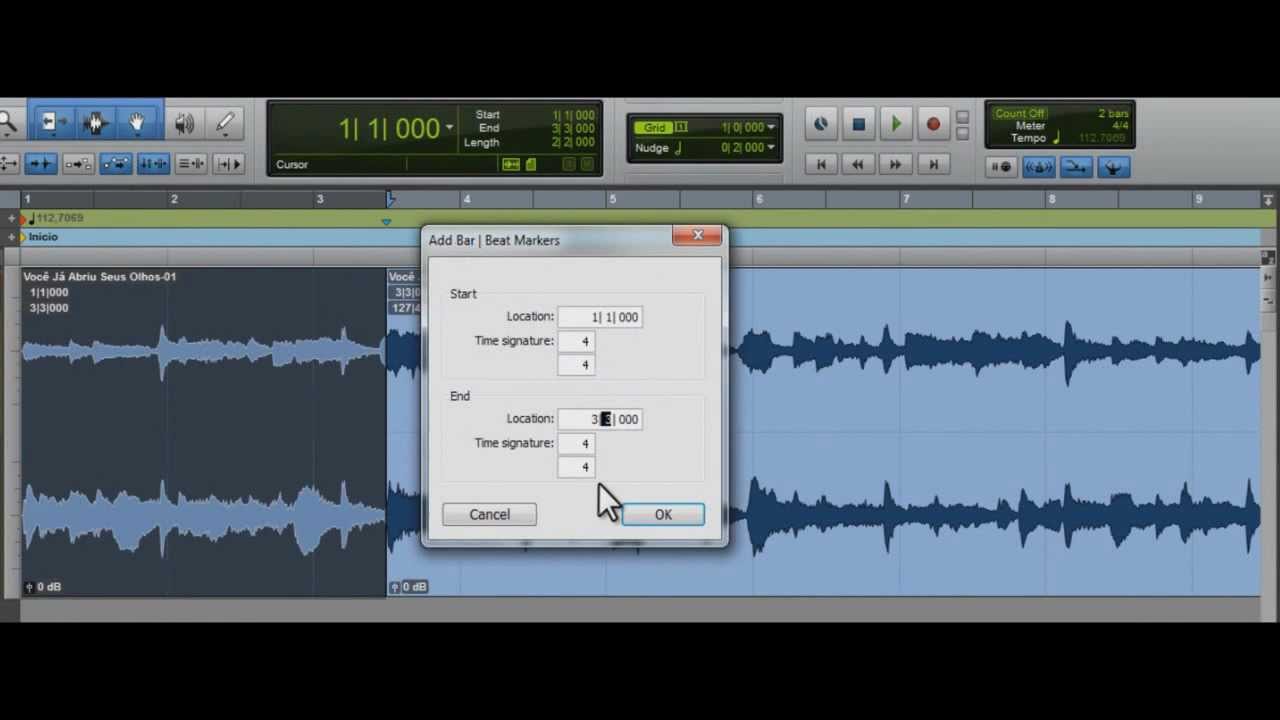
Task: Open main counter format dropdown arrow
Action: click(450, 127)
